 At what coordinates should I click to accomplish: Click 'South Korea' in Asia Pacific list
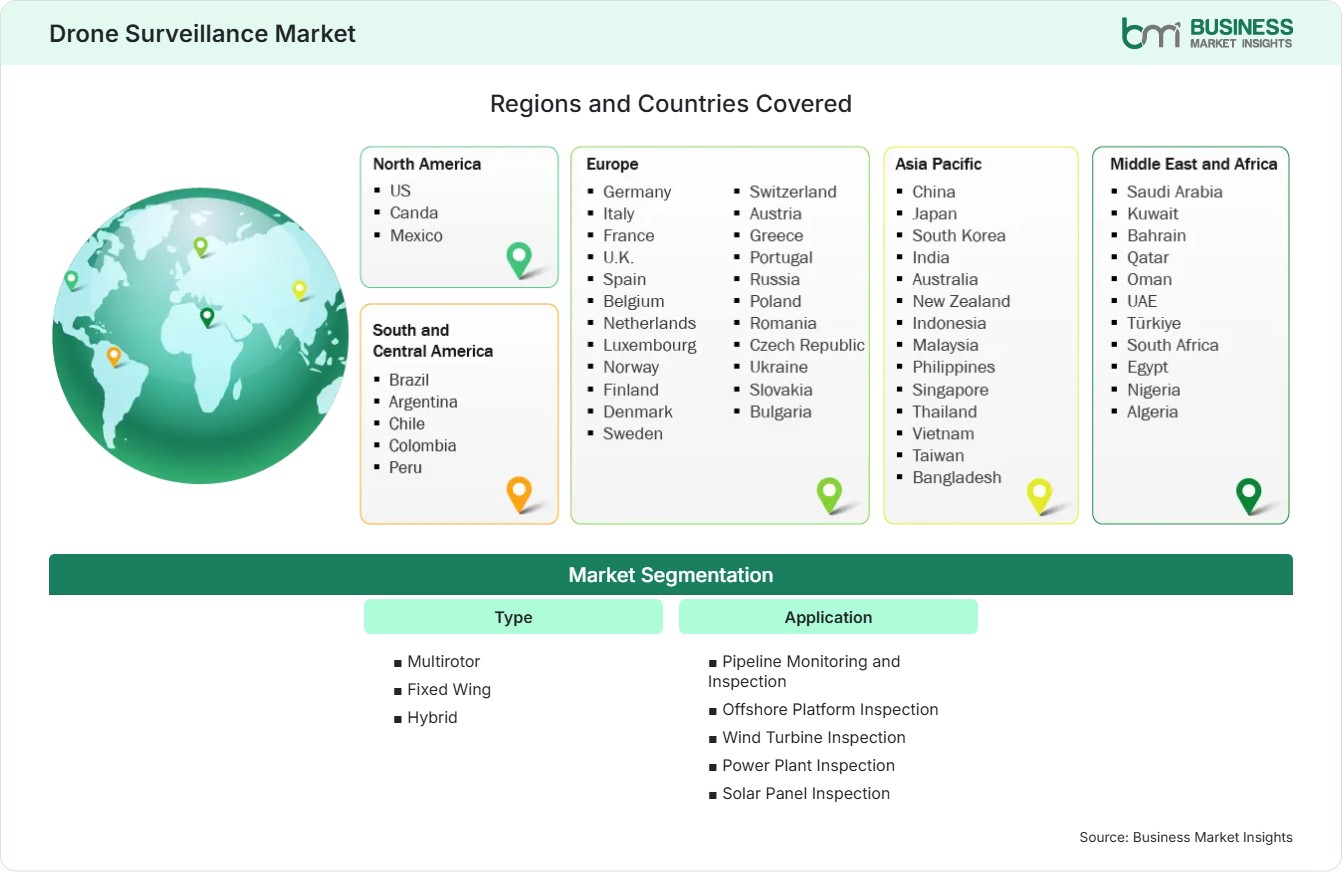pos(959,236)
